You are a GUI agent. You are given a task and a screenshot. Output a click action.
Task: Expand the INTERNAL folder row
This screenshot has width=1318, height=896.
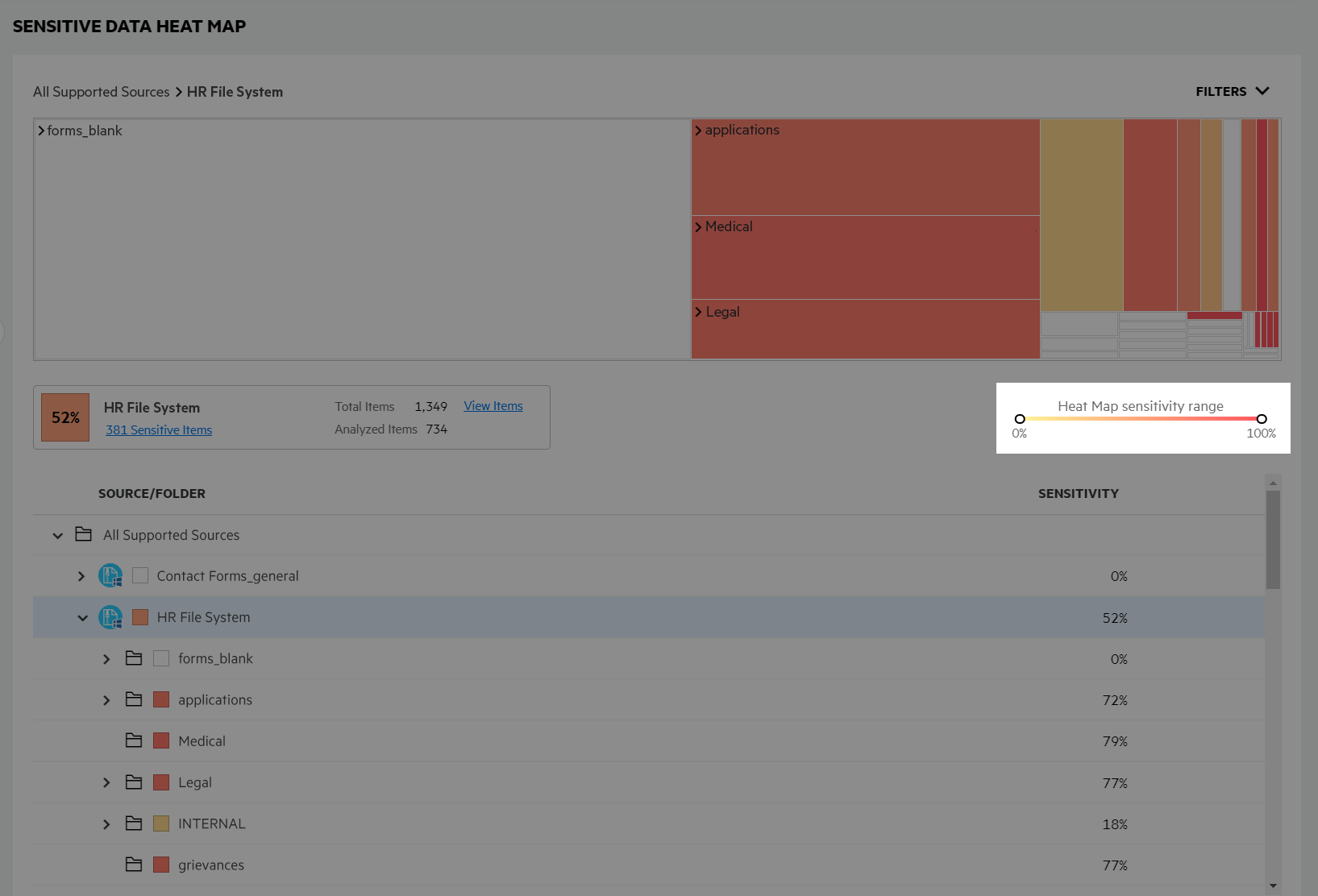click(x=106, y=824)
